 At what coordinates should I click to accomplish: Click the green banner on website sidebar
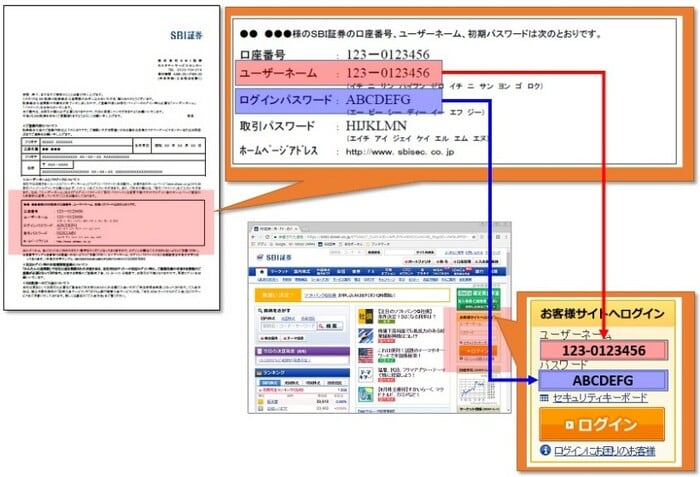pyautogui.click(x=478, y=298)
